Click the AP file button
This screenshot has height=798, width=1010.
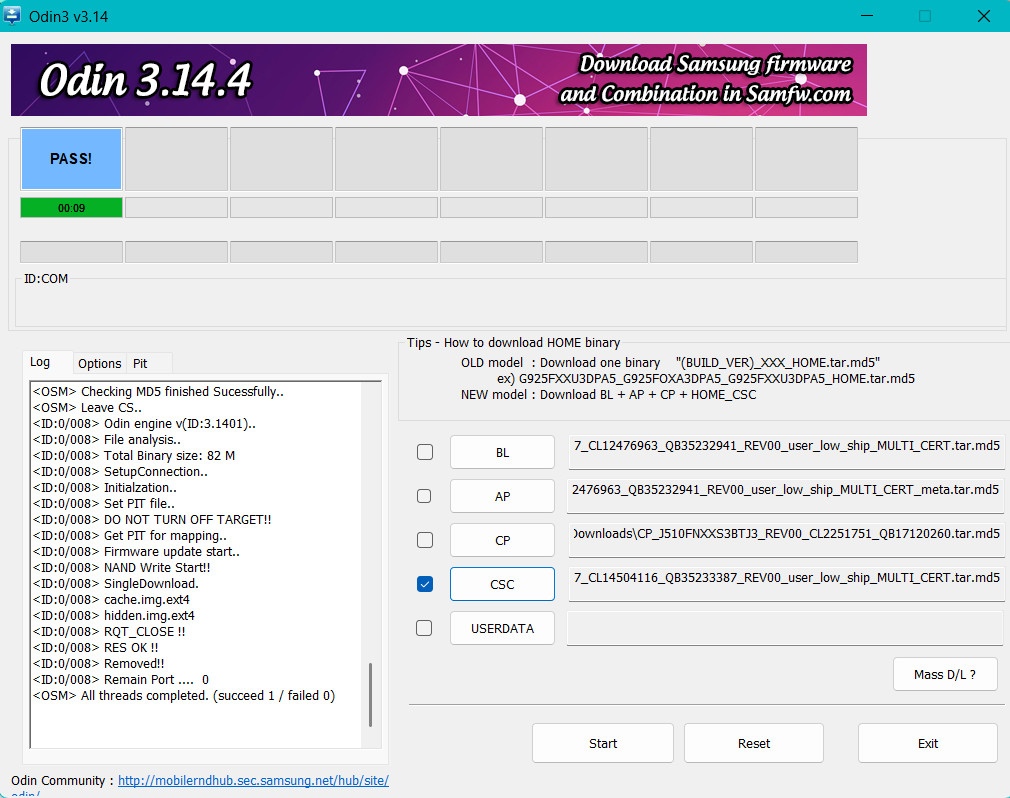(x=502, y=496)
